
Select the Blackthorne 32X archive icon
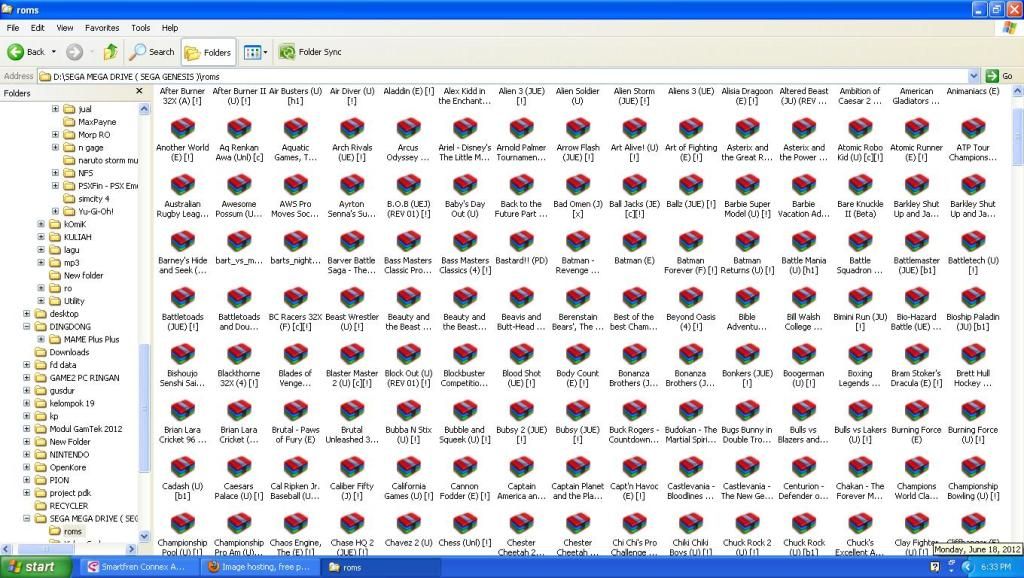click(239, 354)
